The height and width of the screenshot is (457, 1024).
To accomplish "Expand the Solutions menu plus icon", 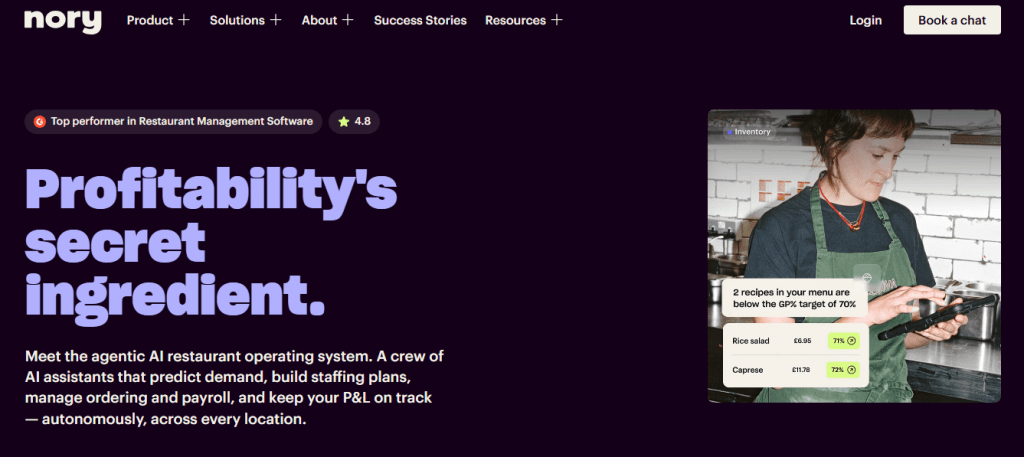I will [x=276, y=20].
